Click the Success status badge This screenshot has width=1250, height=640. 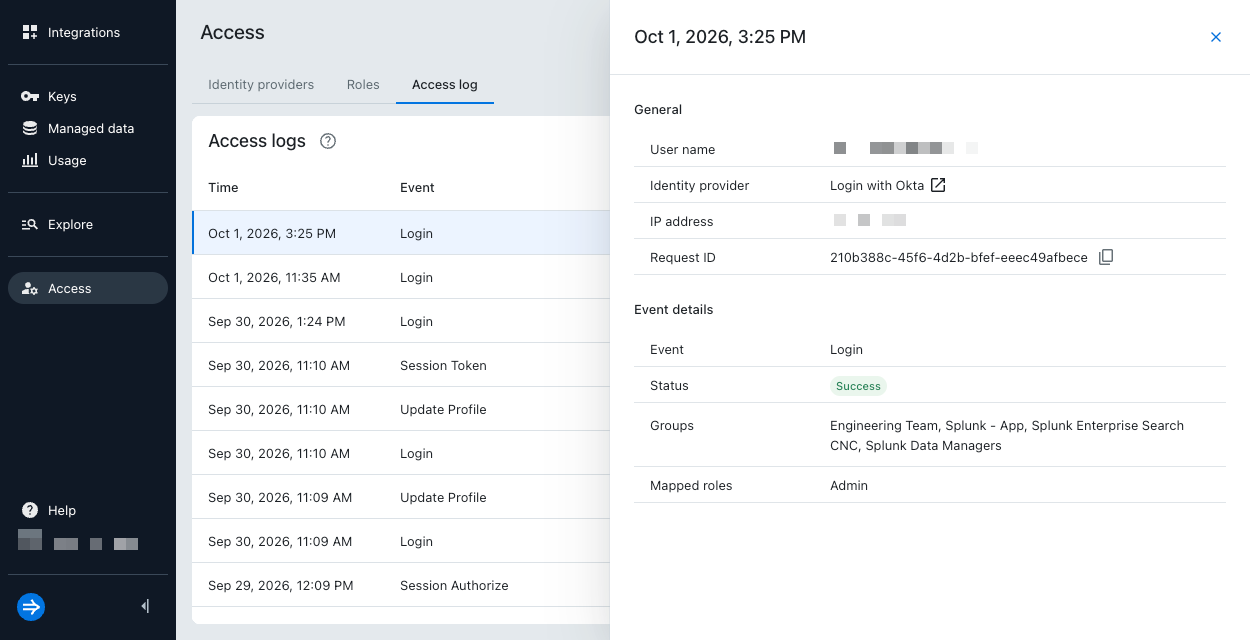[x=858, y=386]
